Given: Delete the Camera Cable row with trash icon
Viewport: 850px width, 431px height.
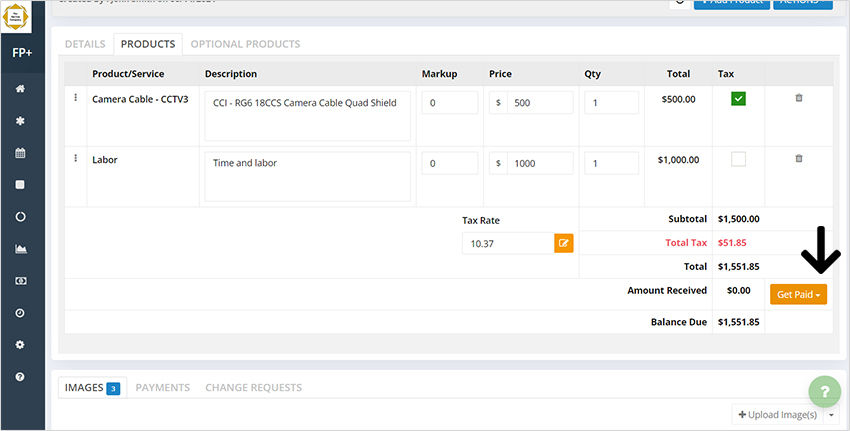Looking at the screenshot, I should coord(799,98).
